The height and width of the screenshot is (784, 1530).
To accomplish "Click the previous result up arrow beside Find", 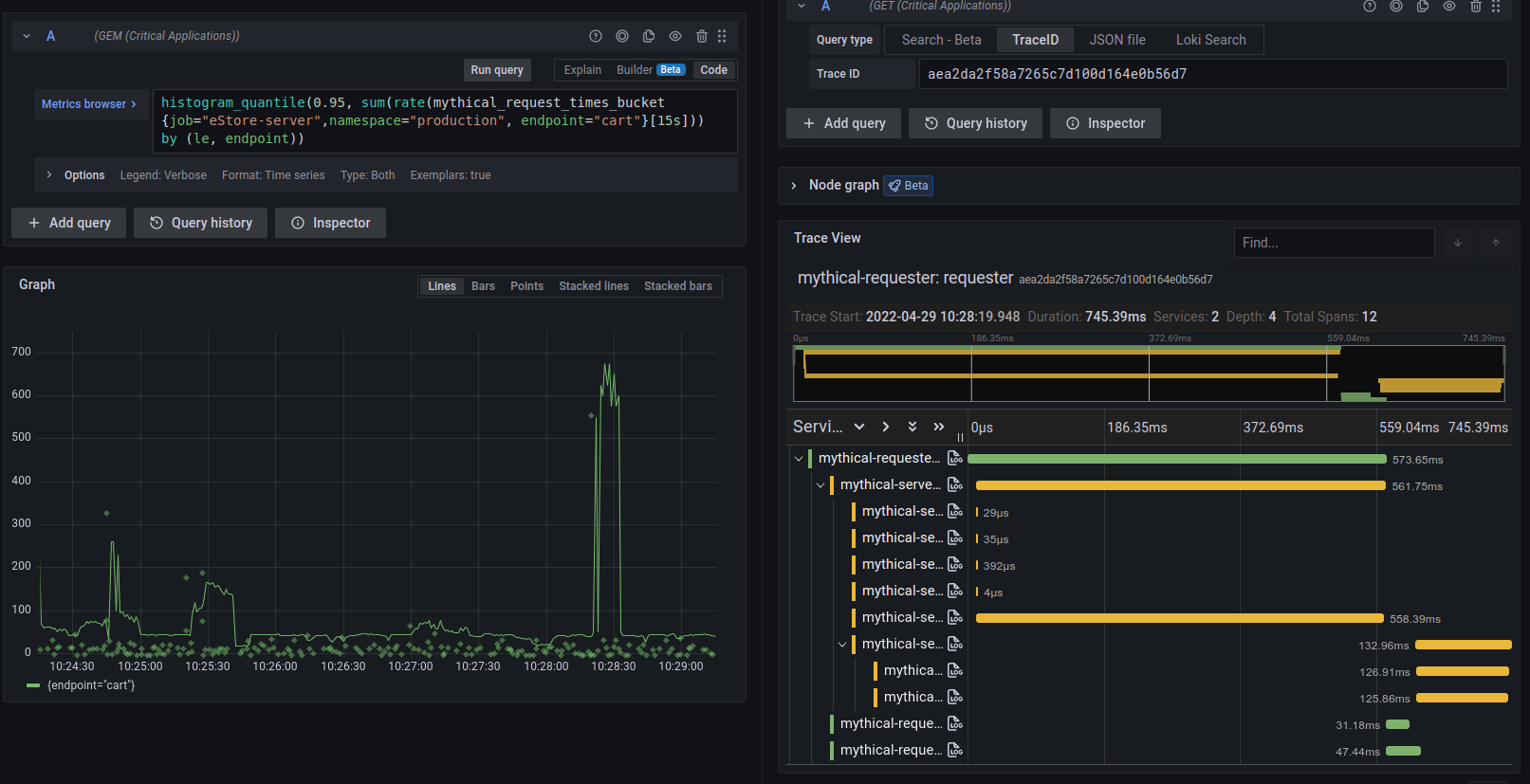I will [x=1496, y=243].
